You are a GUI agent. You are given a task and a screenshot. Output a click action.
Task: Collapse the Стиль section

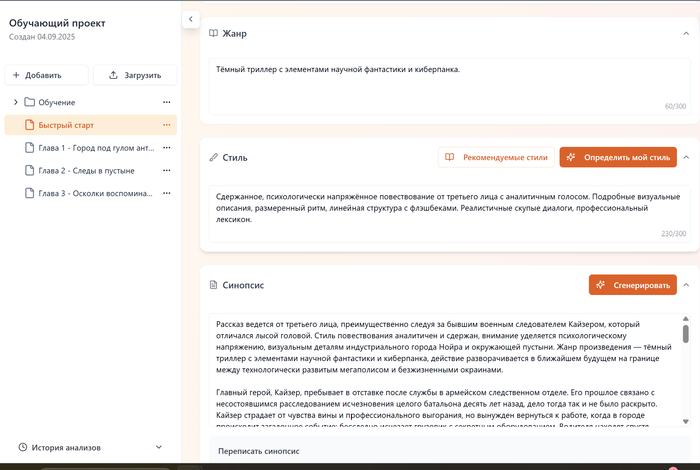pos(686,158)
